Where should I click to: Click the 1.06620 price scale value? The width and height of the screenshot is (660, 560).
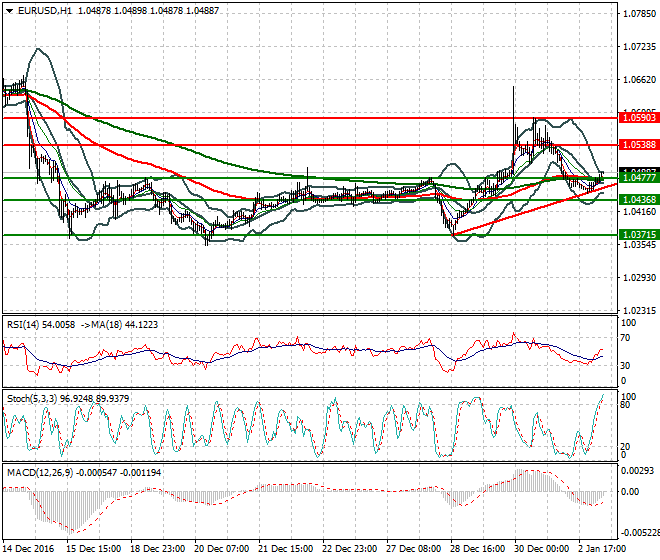(x=639, y=80)
